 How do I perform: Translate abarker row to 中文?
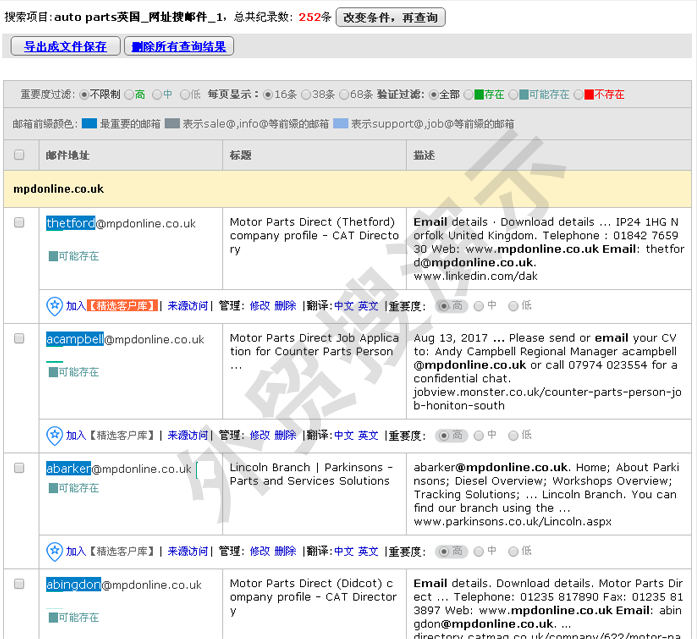(344, 551)
